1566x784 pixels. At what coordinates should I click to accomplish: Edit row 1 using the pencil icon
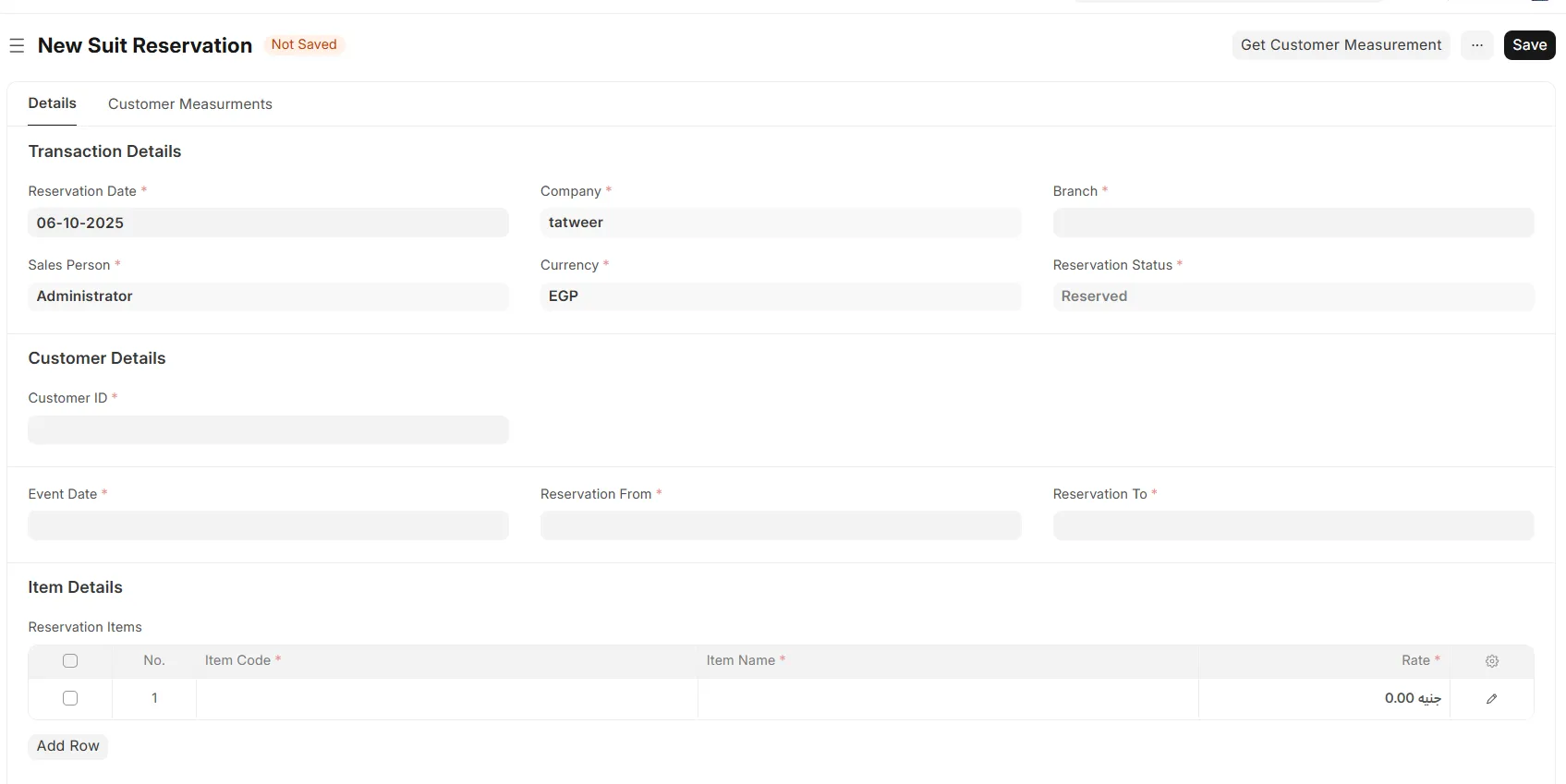tap(1491, 699)
